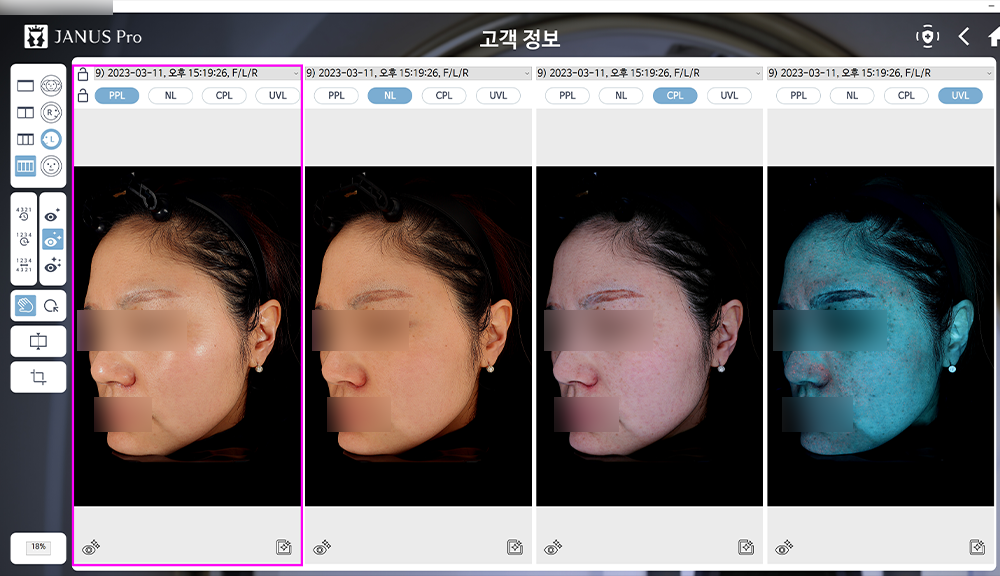Expand the fourth panel's date dropdown
This screenshot has width=1000, height=576.
coord(989,73)
